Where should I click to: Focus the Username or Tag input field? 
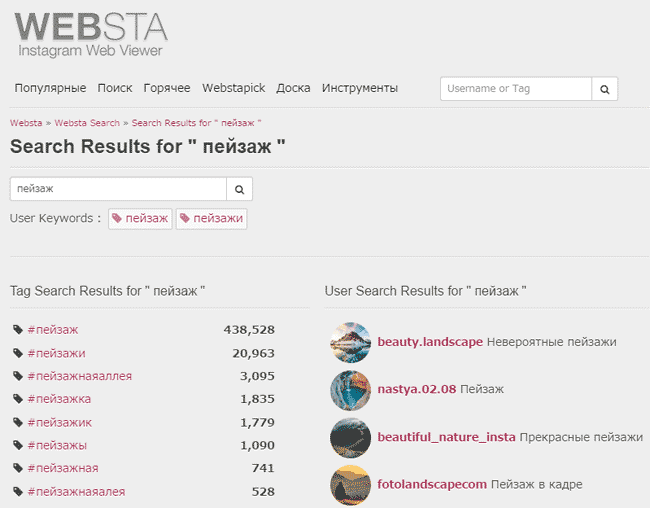point(516,89)
